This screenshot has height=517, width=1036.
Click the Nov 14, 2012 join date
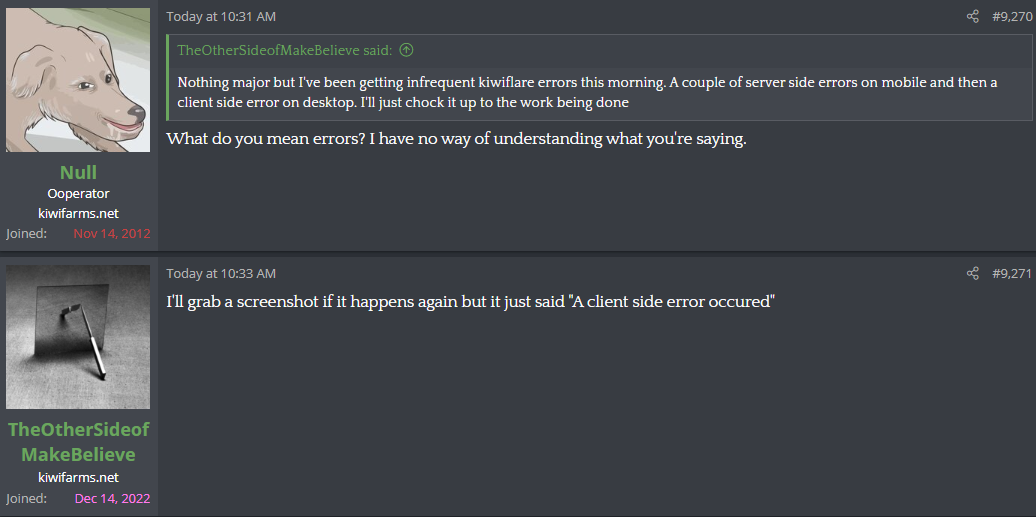pyautogui.click(x=112, y=233)
